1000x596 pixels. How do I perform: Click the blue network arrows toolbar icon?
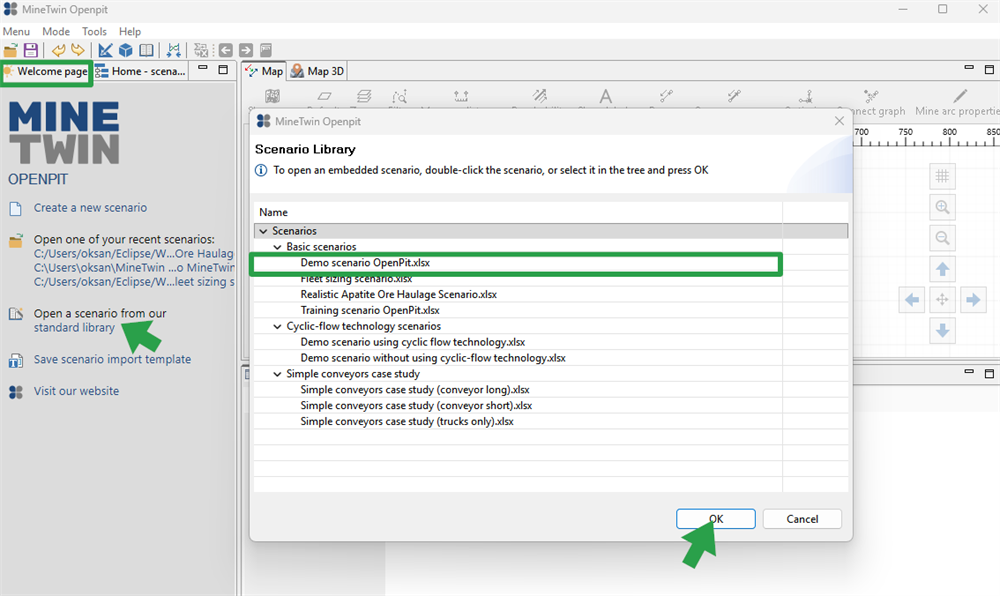click(x=173, y=50)
